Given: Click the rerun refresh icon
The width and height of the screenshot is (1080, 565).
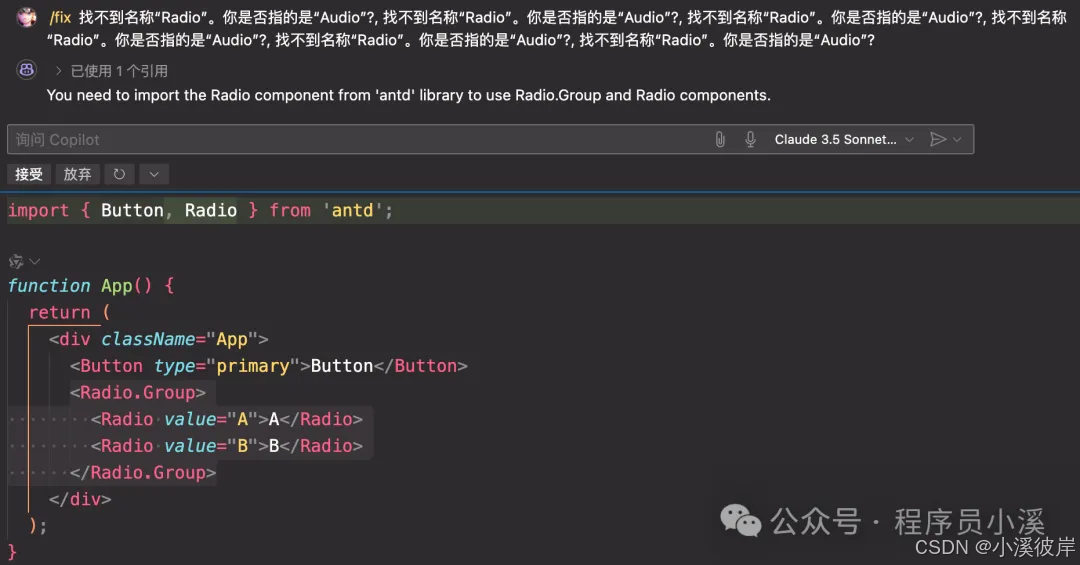Looking at the screenshot, I should pyautogui.click(x=119, y=174).
